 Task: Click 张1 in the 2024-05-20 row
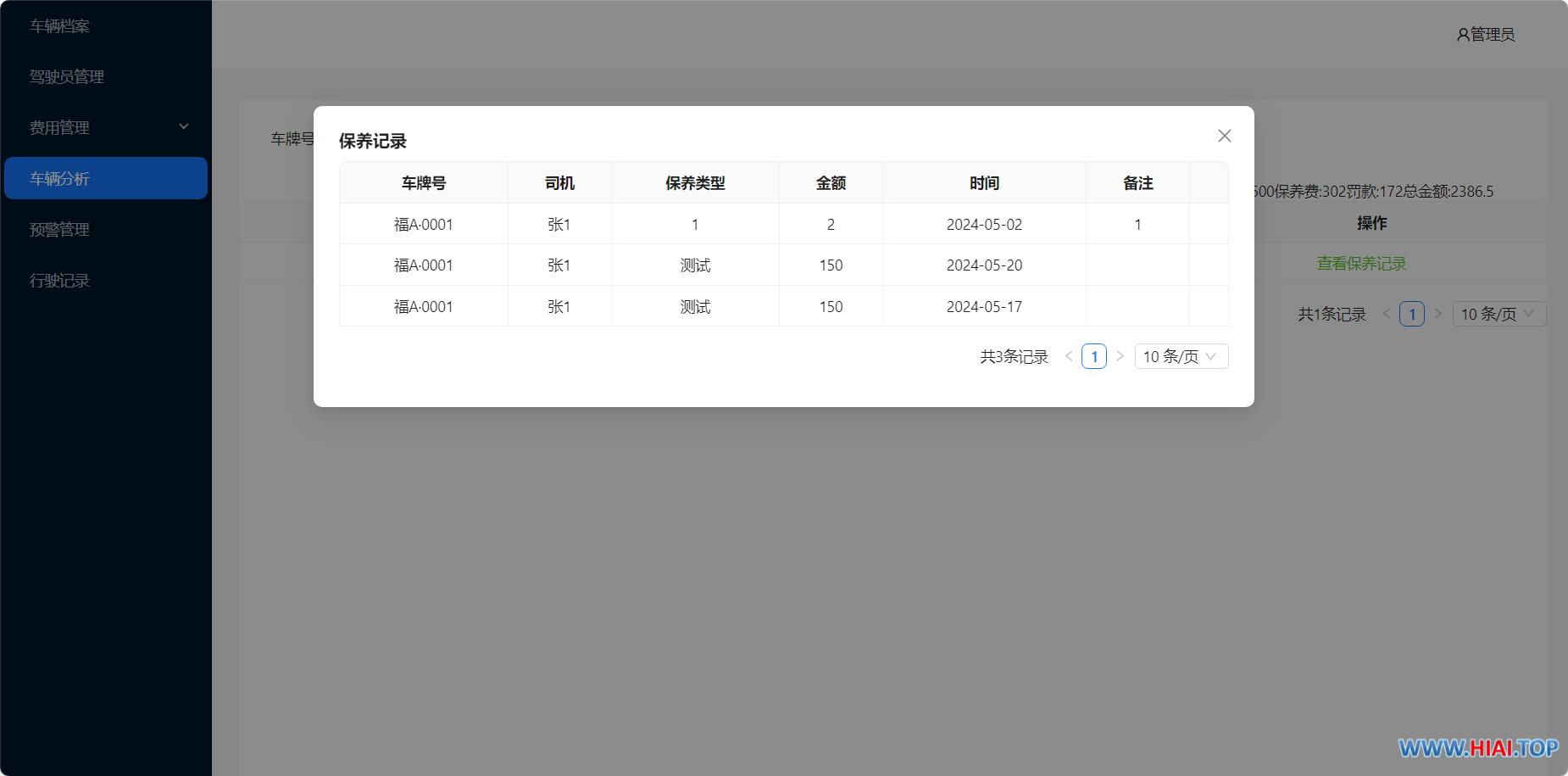(559, 265)
